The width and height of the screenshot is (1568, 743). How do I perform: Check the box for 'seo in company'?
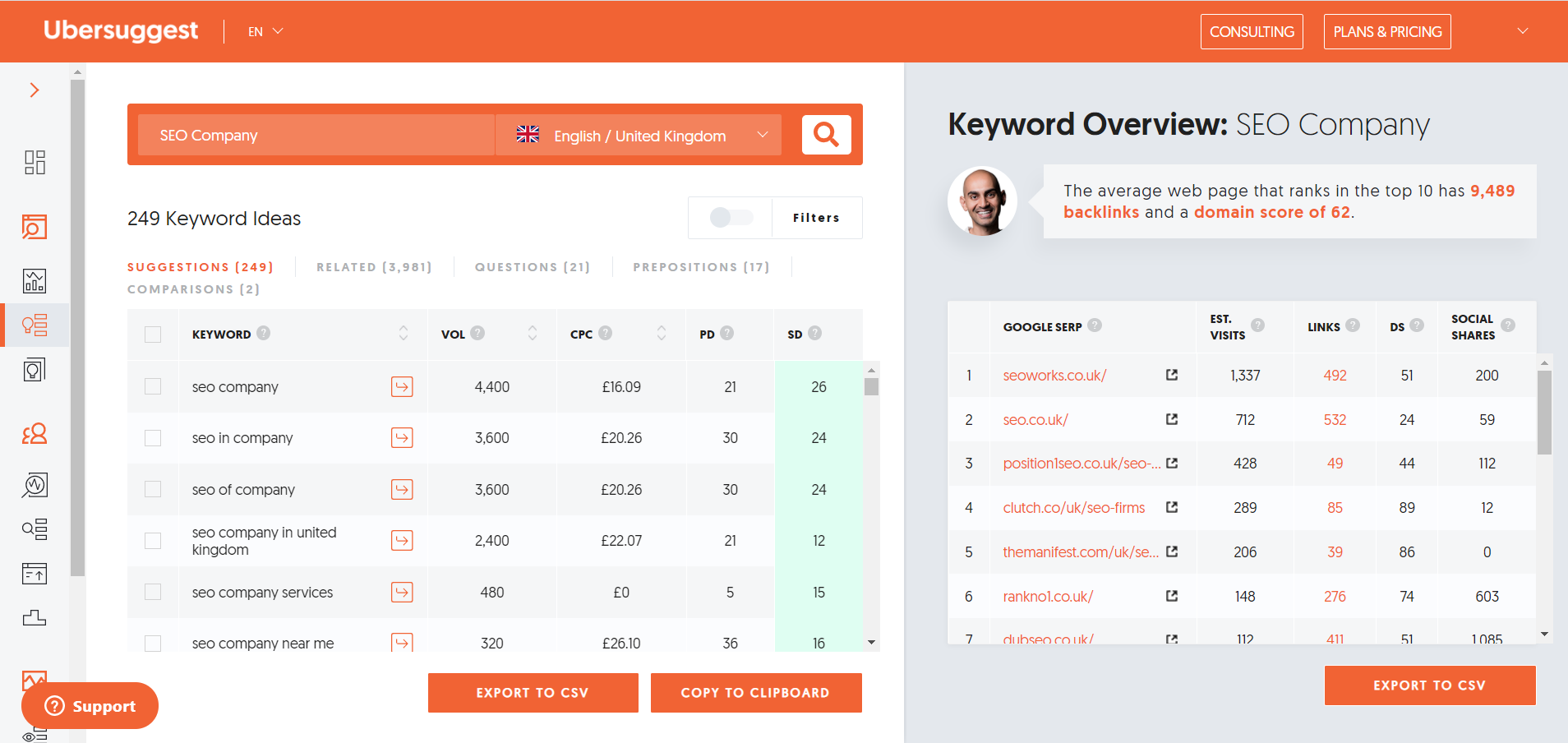pos(153,438)
